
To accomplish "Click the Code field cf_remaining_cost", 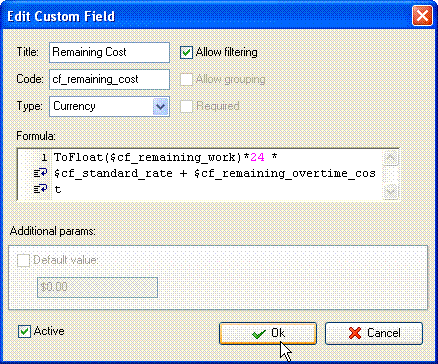I will [x=109, y=80].
